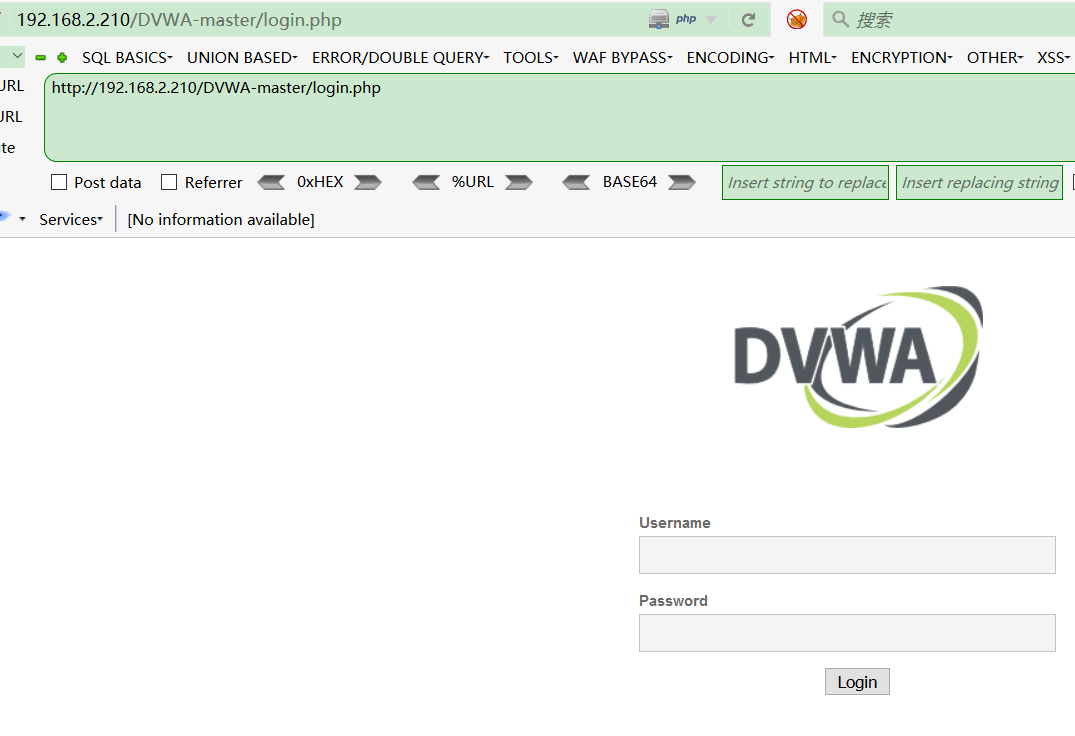The height and width of the screenshot is (736, 1075).
Task: Expand the Services dropdown
Action: click(71, 219)
